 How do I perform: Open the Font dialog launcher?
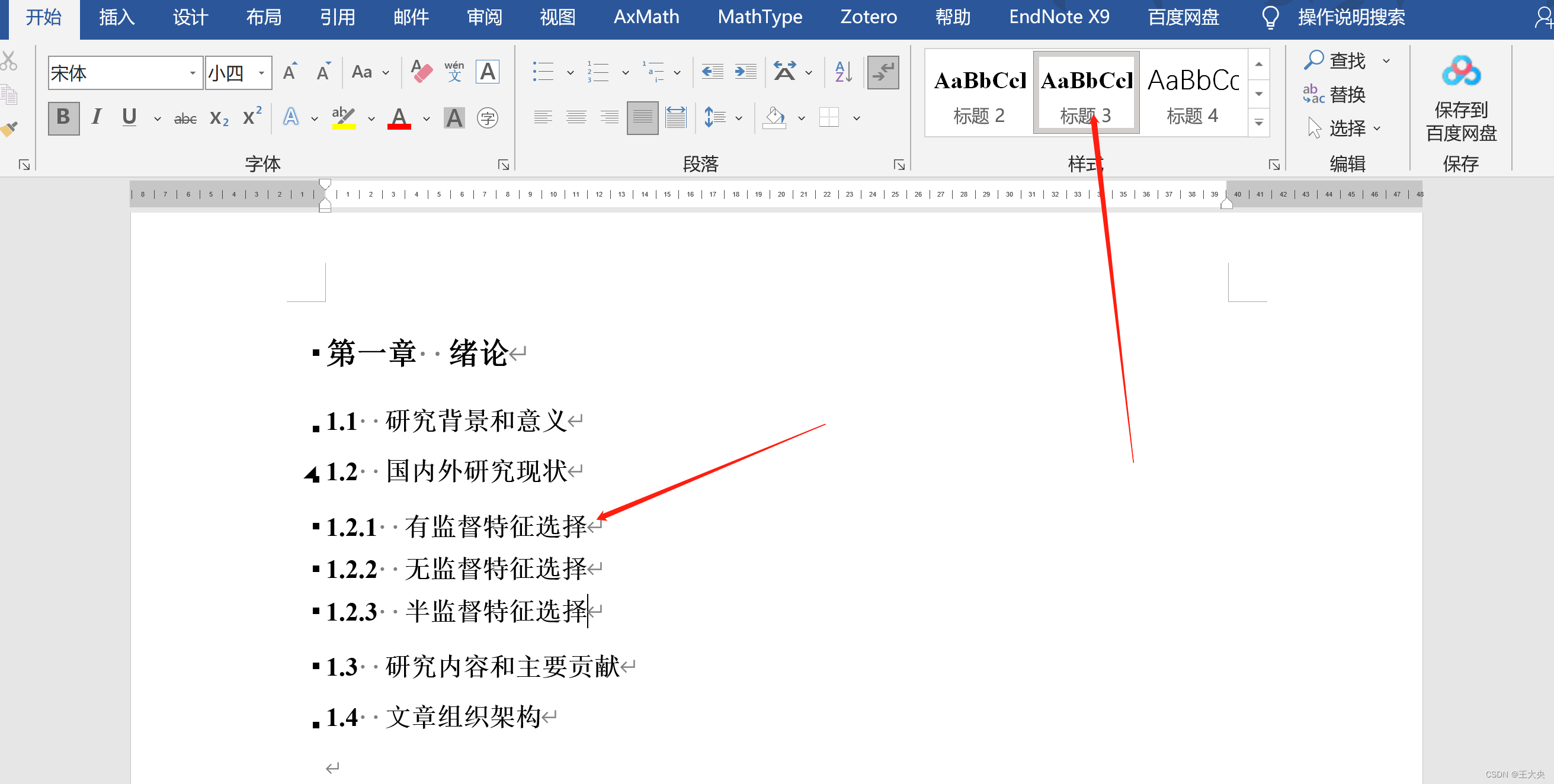coord(503,165)
